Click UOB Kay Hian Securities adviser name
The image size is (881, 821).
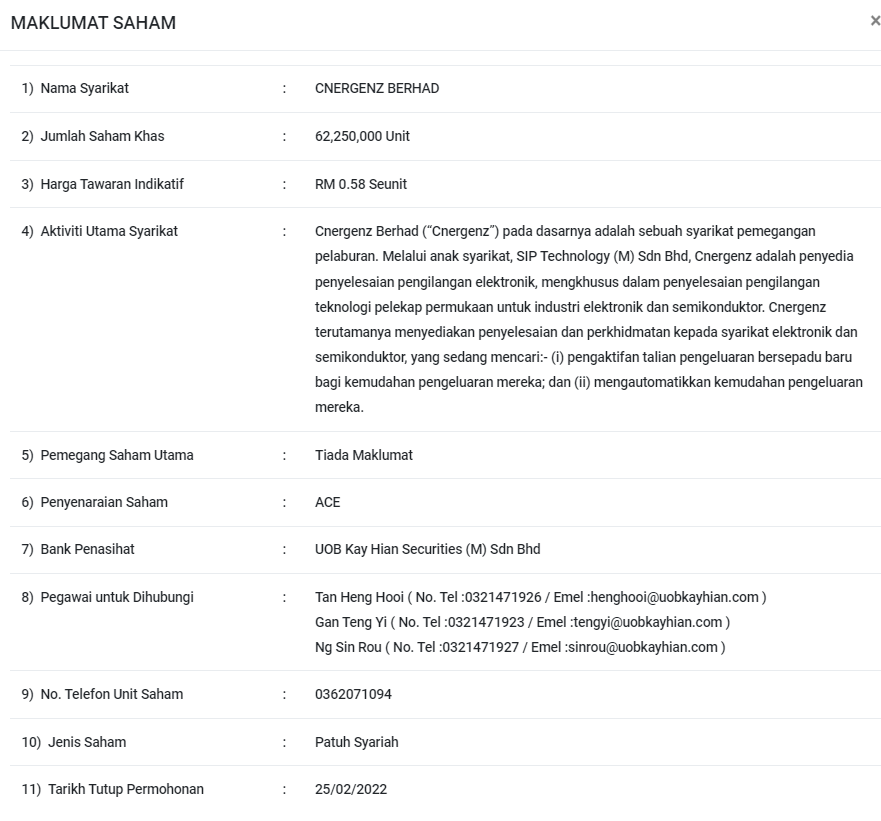pos(427,549)
